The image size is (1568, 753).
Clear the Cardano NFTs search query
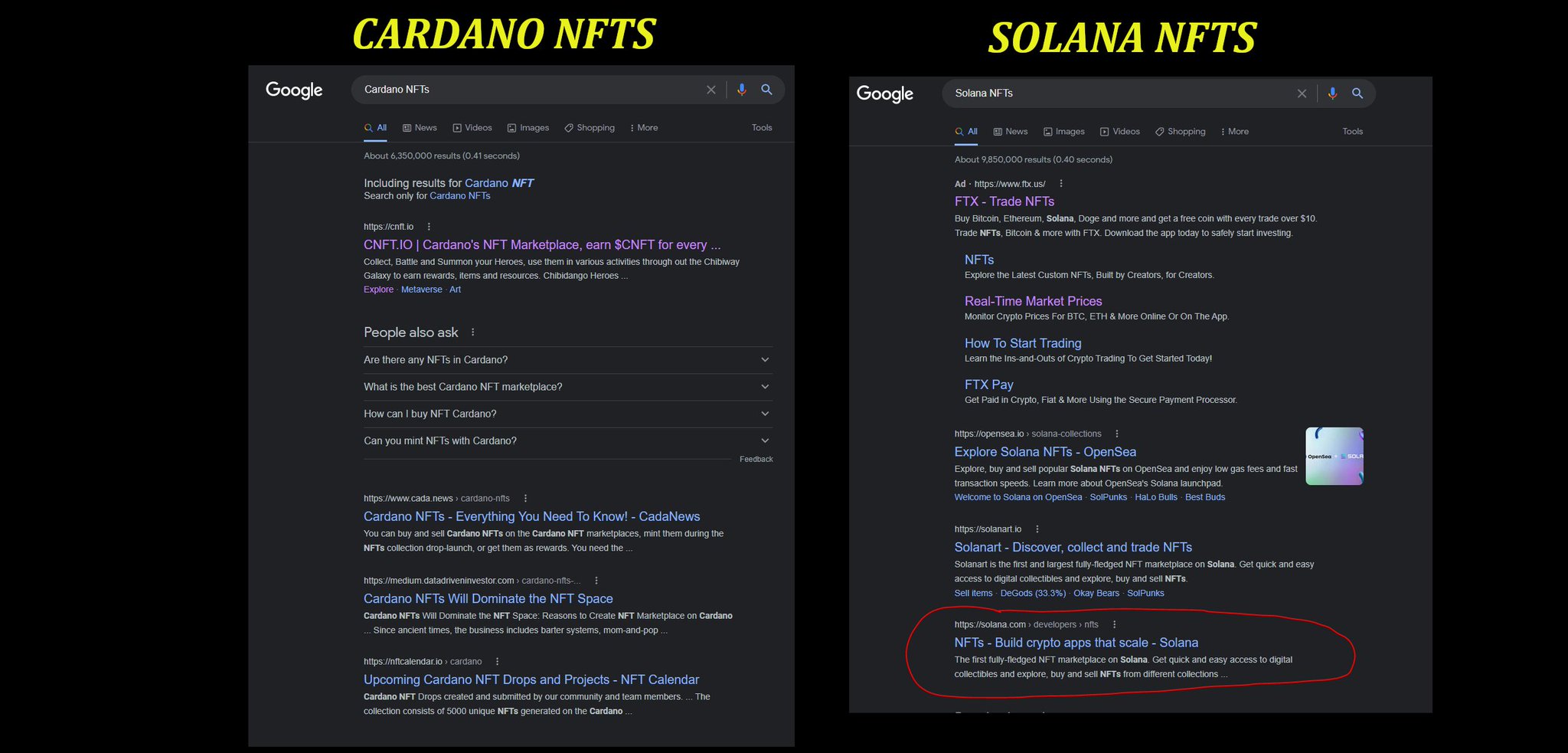click(711, 90)
